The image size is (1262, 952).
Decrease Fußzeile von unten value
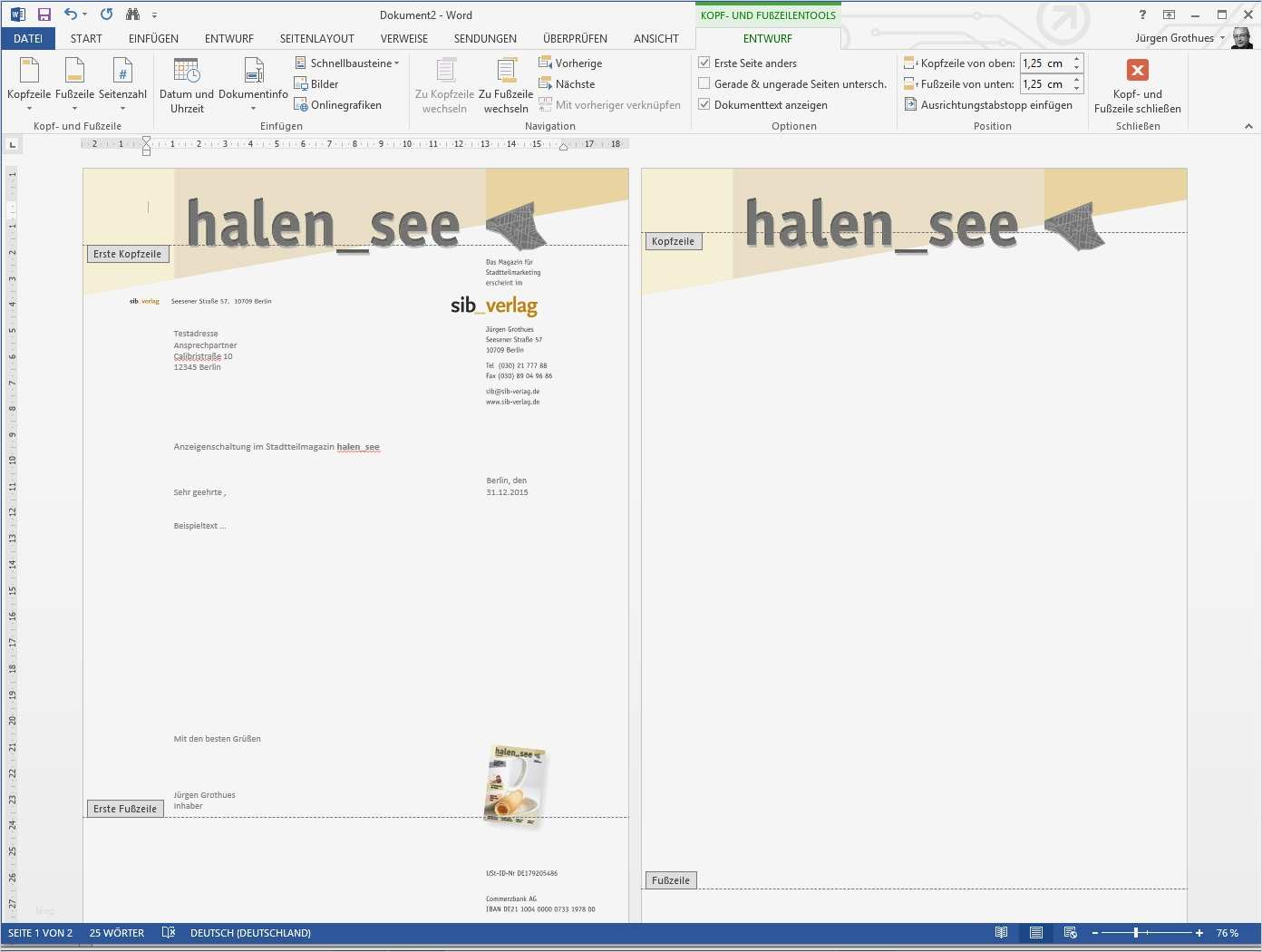(x=1077, y=89)
